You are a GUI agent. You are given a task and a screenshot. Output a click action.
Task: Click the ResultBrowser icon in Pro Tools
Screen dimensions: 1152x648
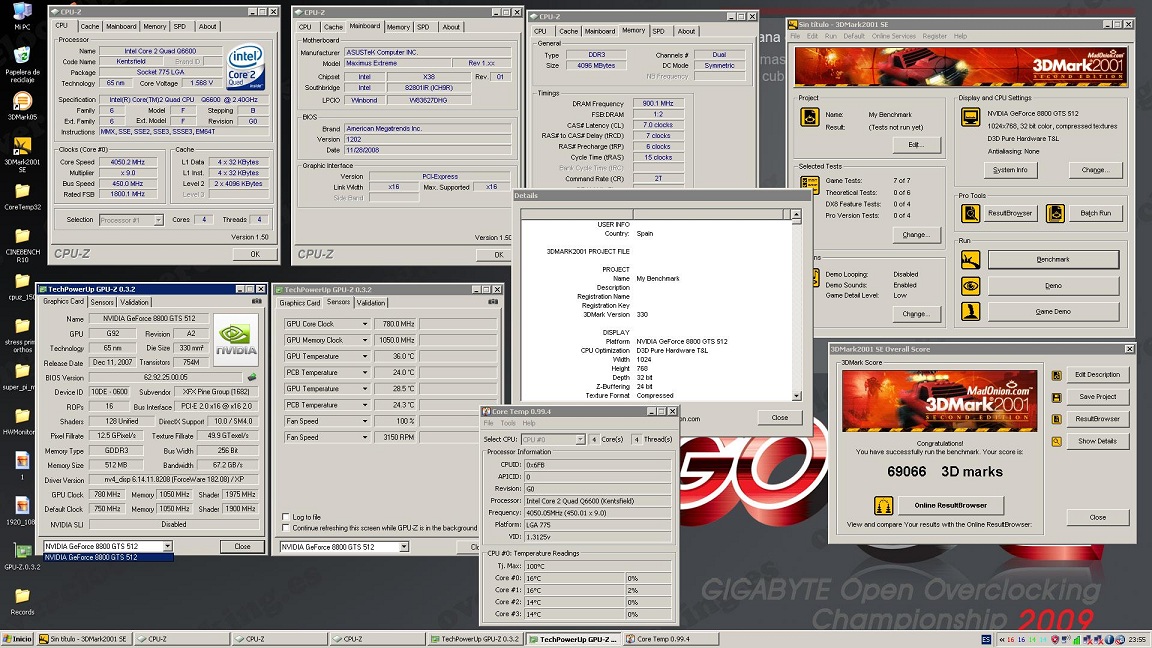coord(970,213)
